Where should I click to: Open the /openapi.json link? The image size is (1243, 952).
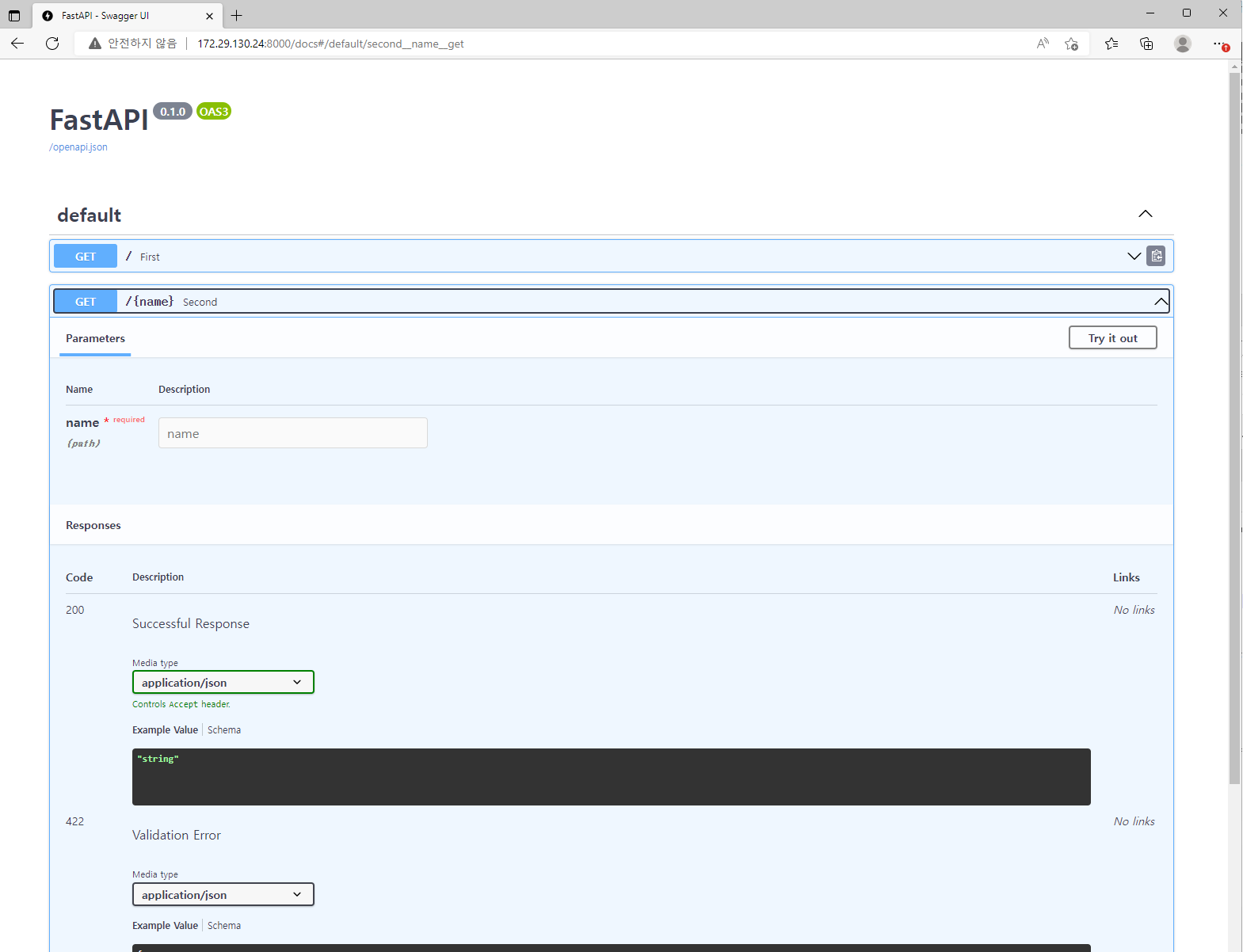78,147
